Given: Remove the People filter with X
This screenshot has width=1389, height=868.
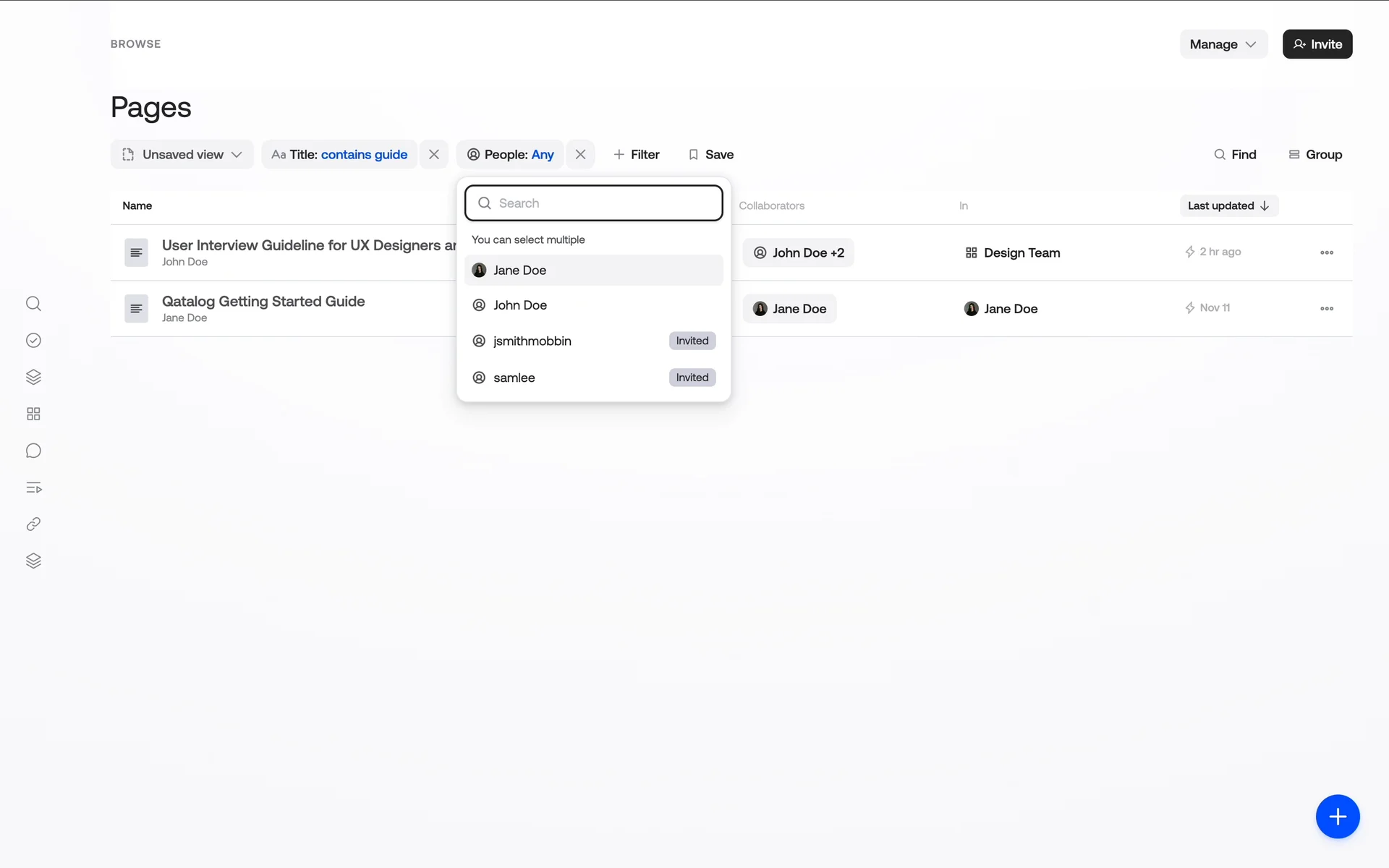Looking at the screenshot, I should [580, 155].
